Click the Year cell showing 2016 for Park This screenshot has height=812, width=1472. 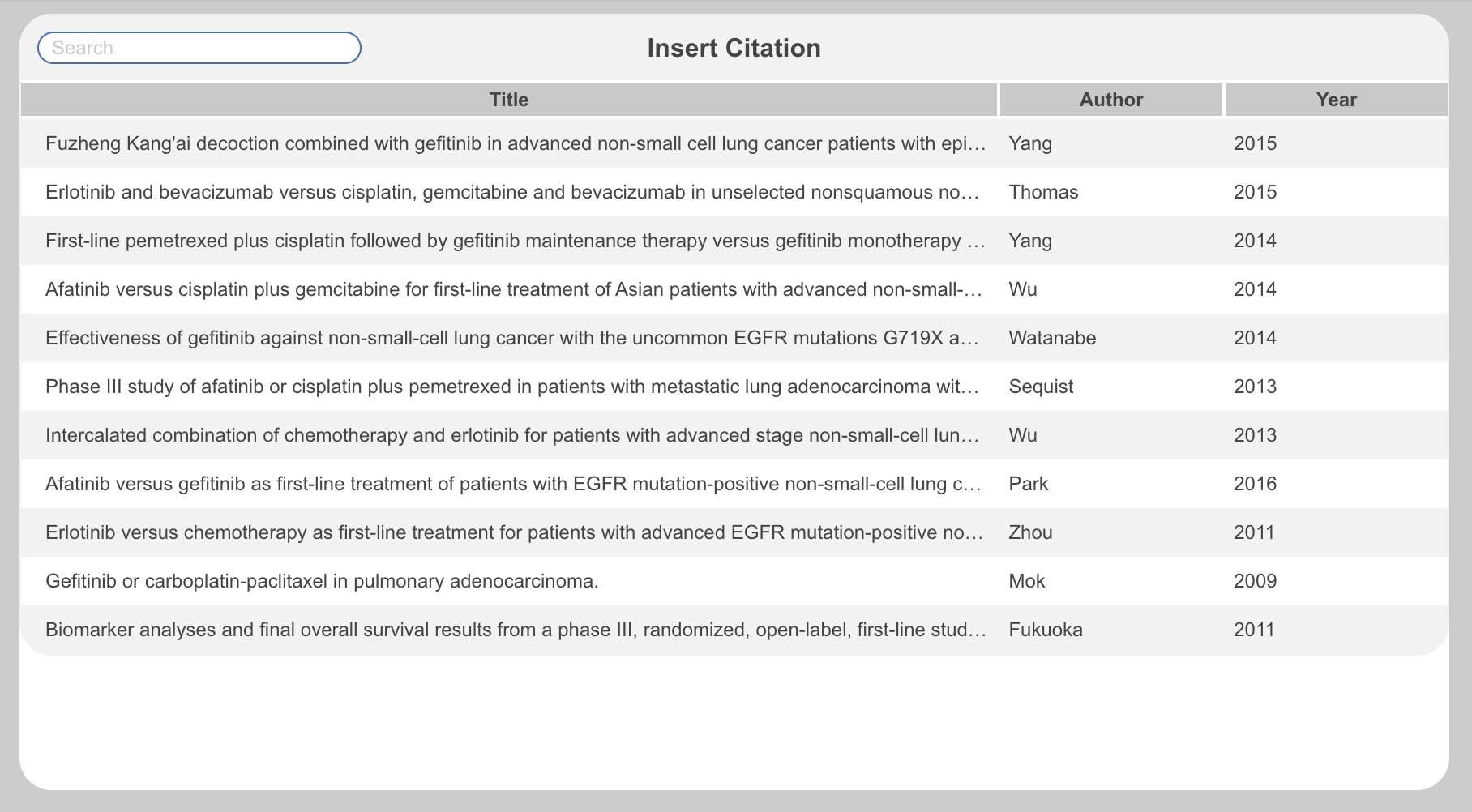pyautogui.click(x=1255, y=484)
